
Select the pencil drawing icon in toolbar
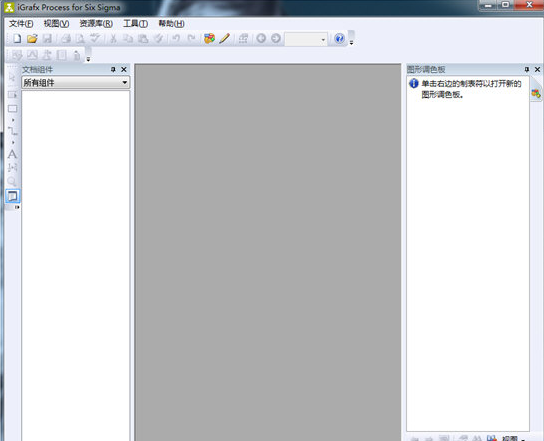[225, 39]
